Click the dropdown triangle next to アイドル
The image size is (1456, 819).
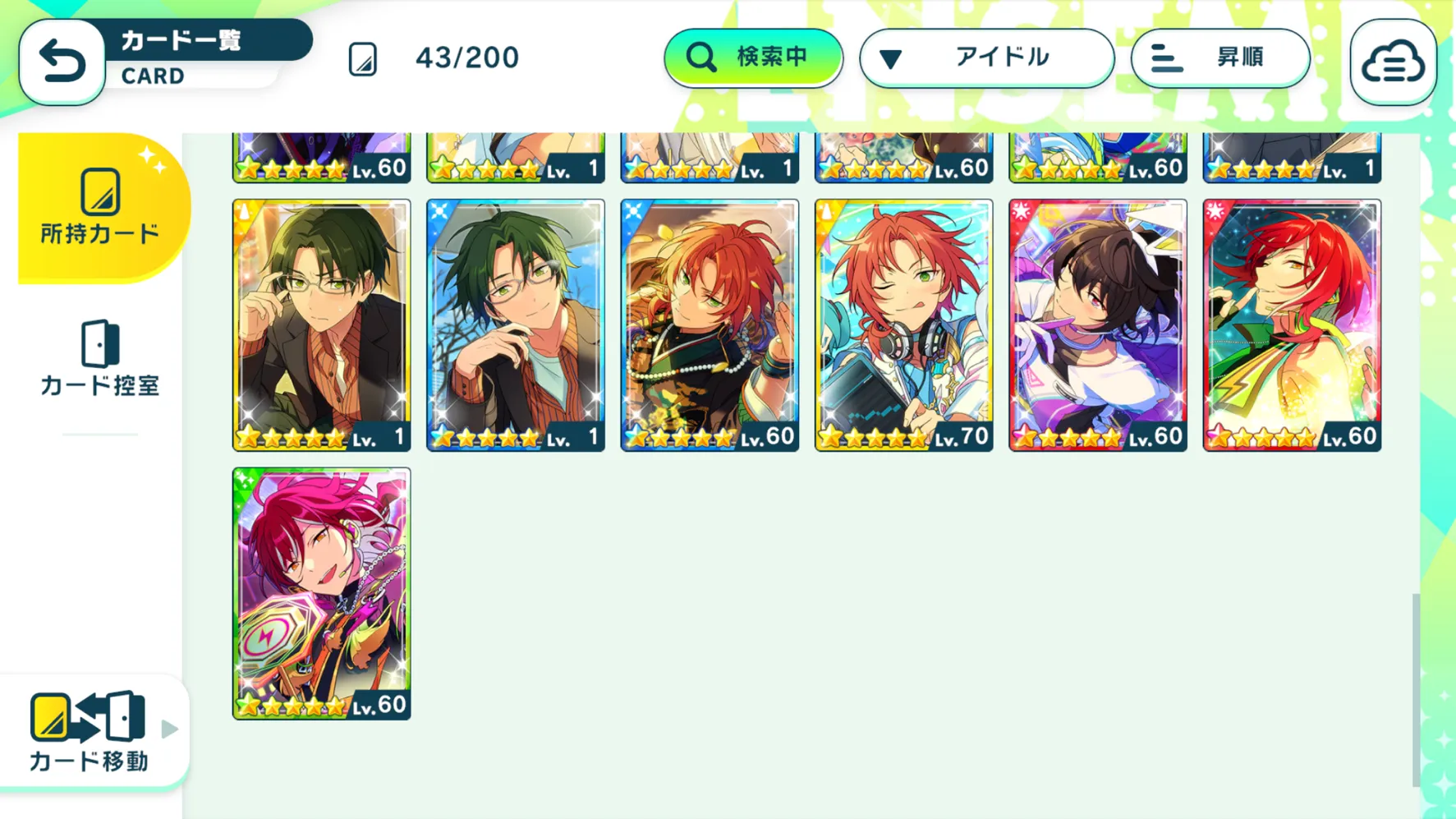(891, 59)
